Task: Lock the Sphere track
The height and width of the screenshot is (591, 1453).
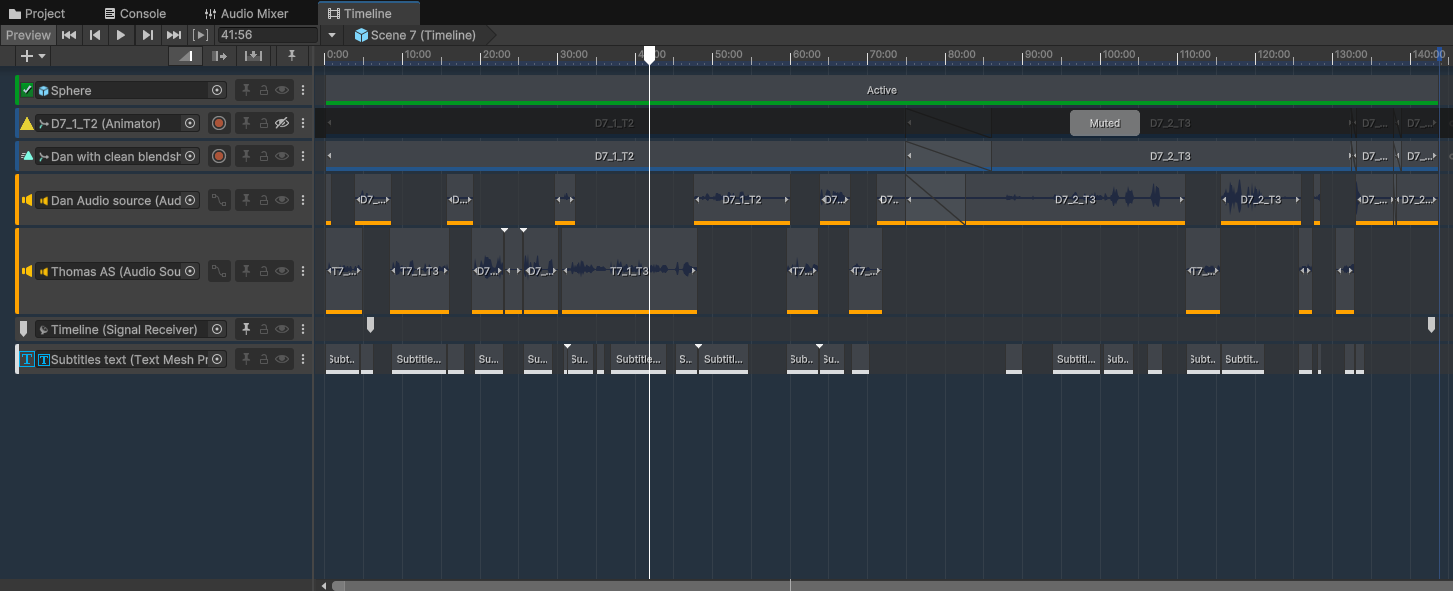Action: pyautogui.click(x=264, y=90)
